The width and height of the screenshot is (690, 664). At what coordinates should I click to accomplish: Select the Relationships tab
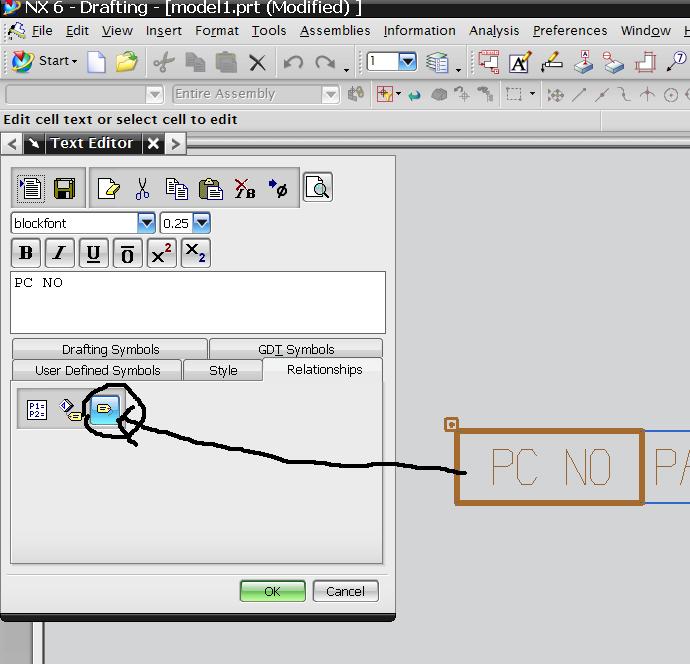coord(324,369)
